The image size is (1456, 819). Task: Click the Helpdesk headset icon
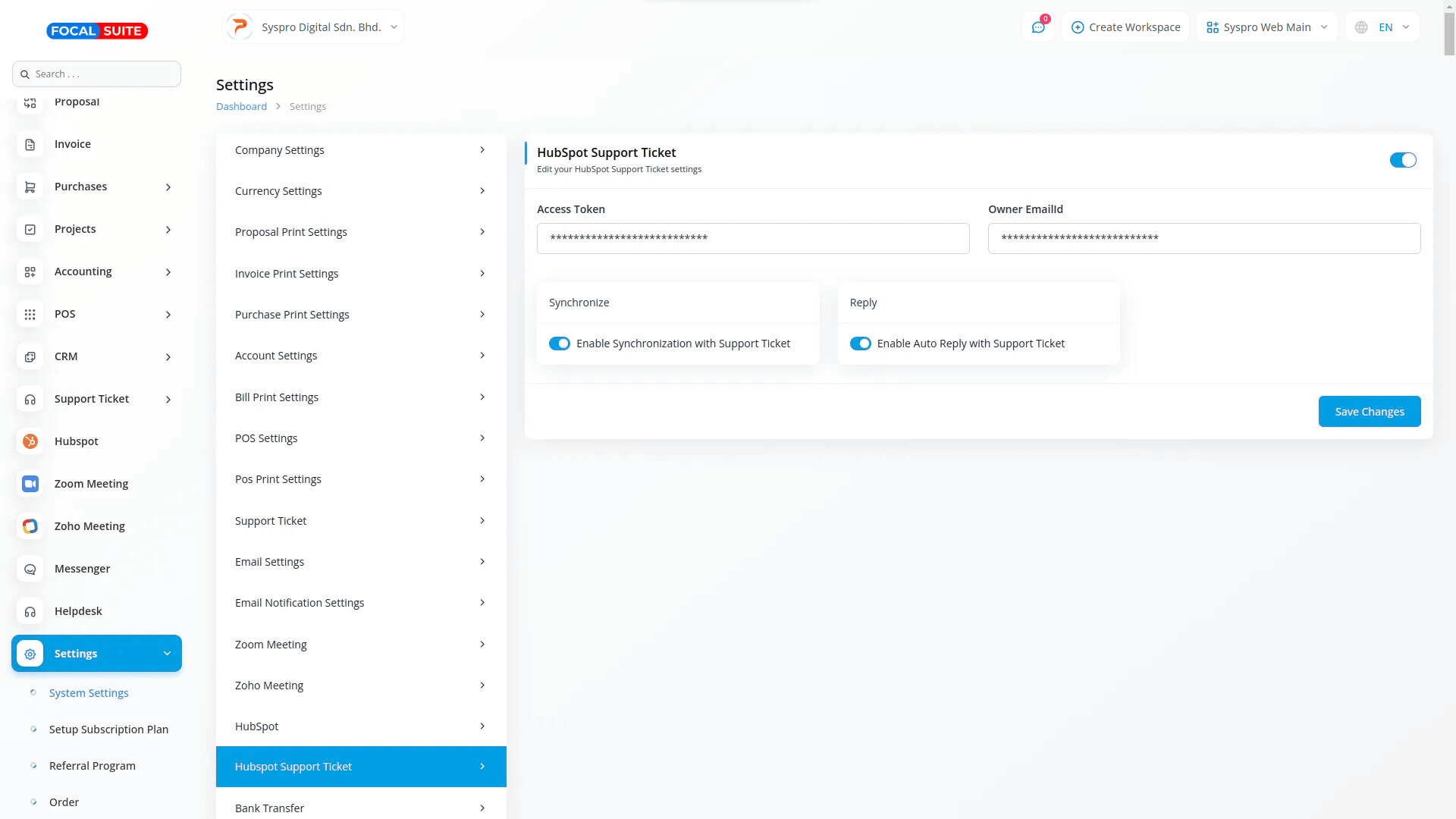[x=30, y=611]
